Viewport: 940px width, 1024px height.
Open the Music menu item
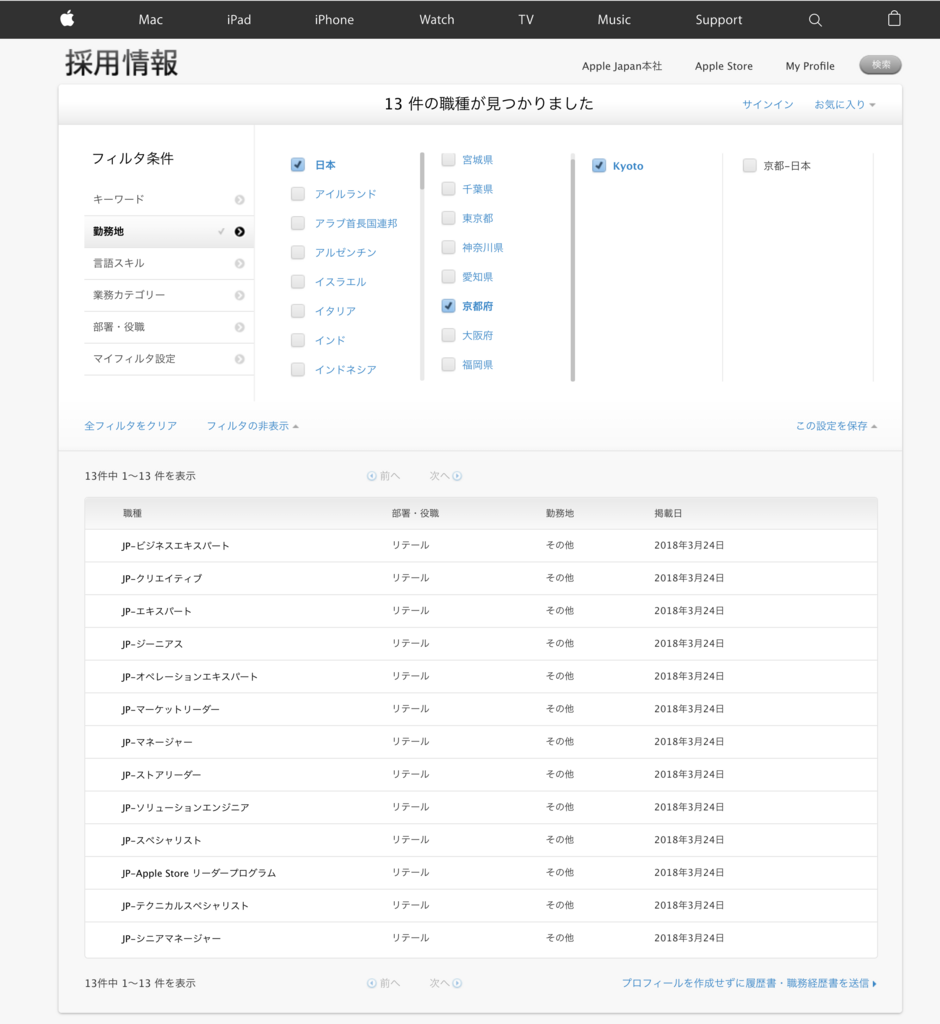click(x=614, y=20)
